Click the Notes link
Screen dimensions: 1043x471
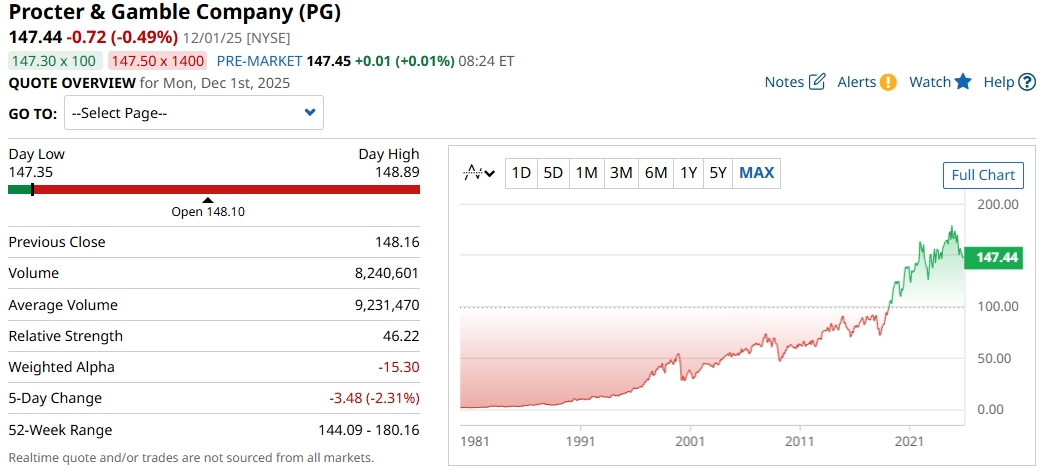(x=784, y=82)
